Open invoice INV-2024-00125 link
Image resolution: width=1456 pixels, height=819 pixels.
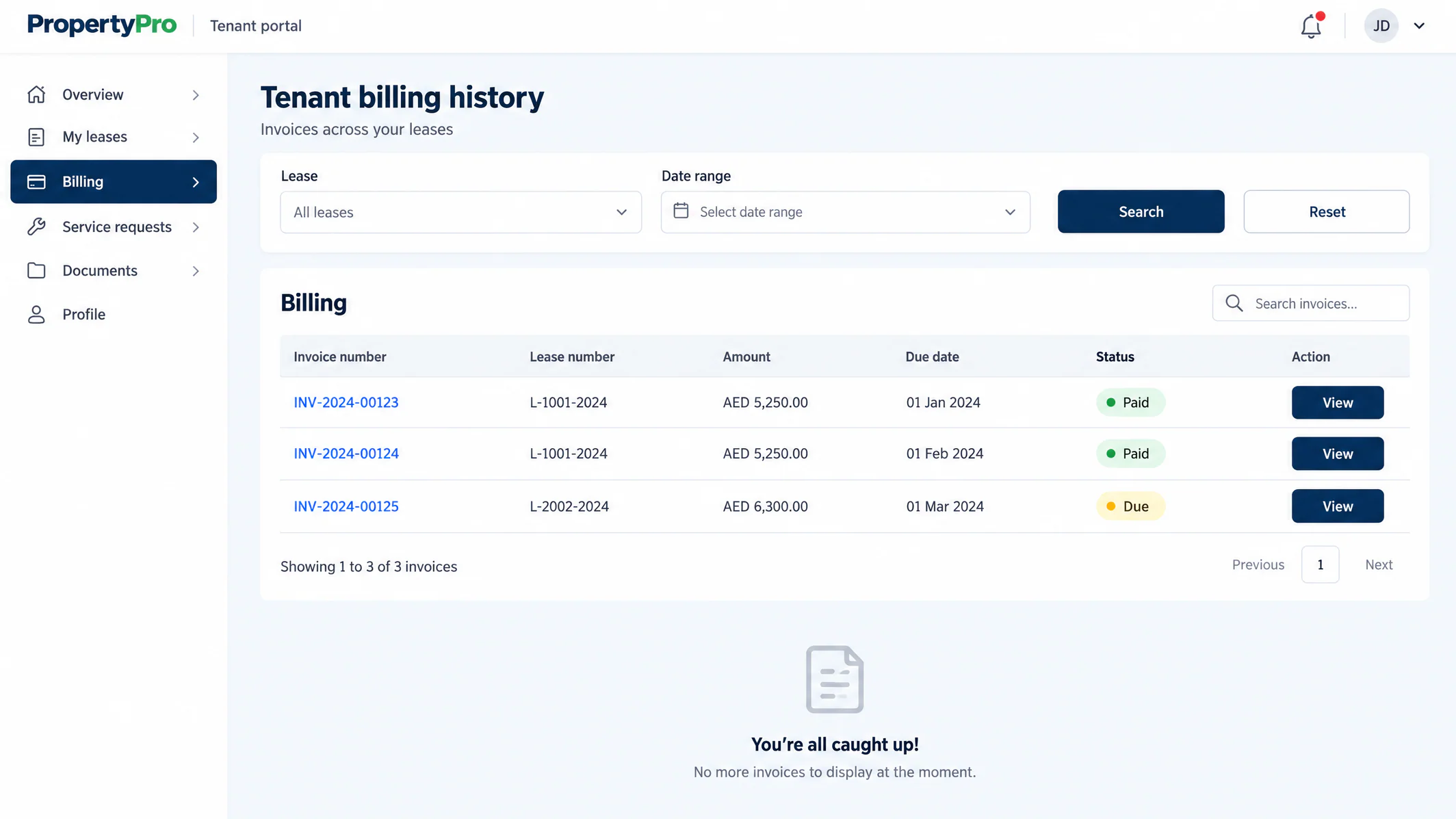tap(346, 506)
